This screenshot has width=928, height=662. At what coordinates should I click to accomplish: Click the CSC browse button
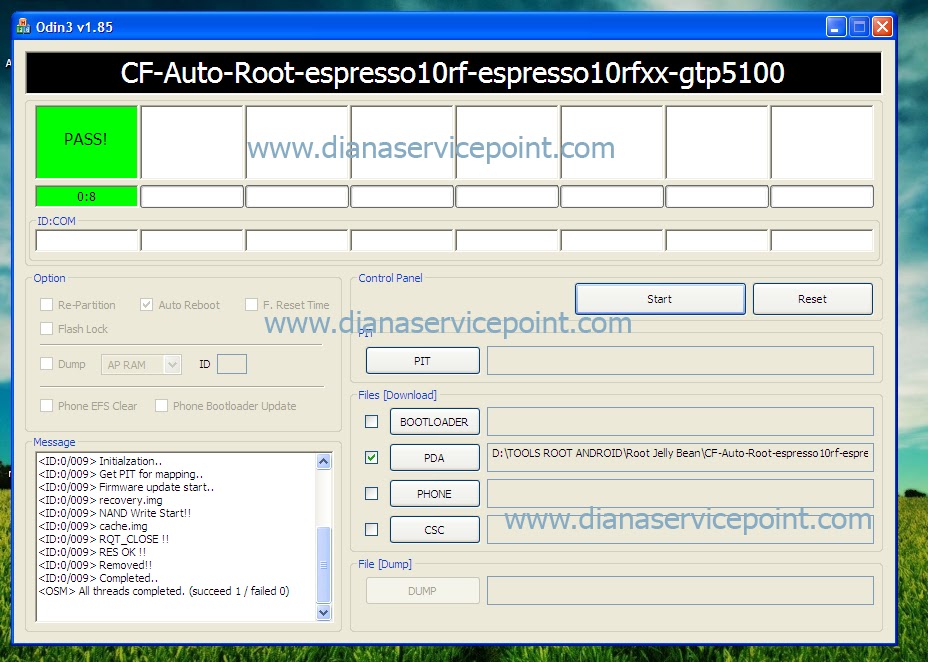(434, 530)
